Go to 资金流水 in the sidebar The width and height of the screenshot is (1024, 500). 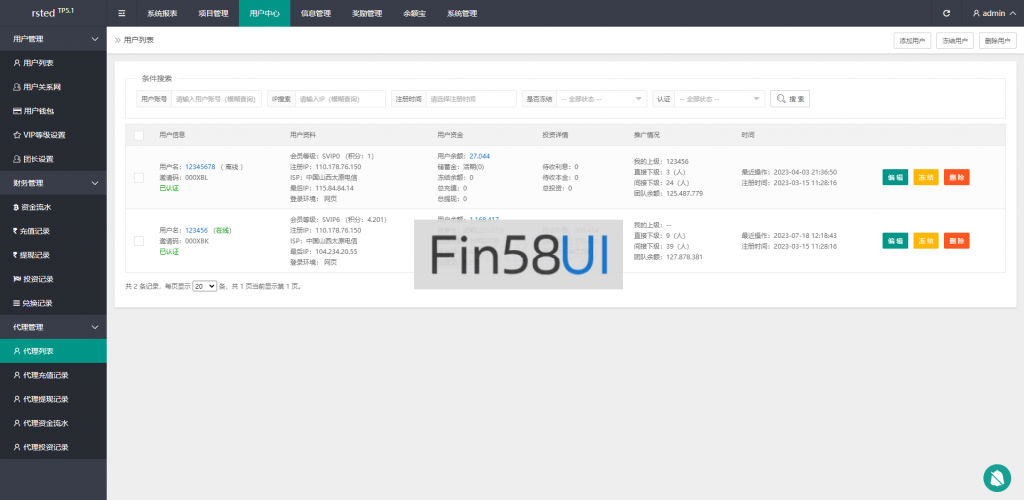[38, 207]
